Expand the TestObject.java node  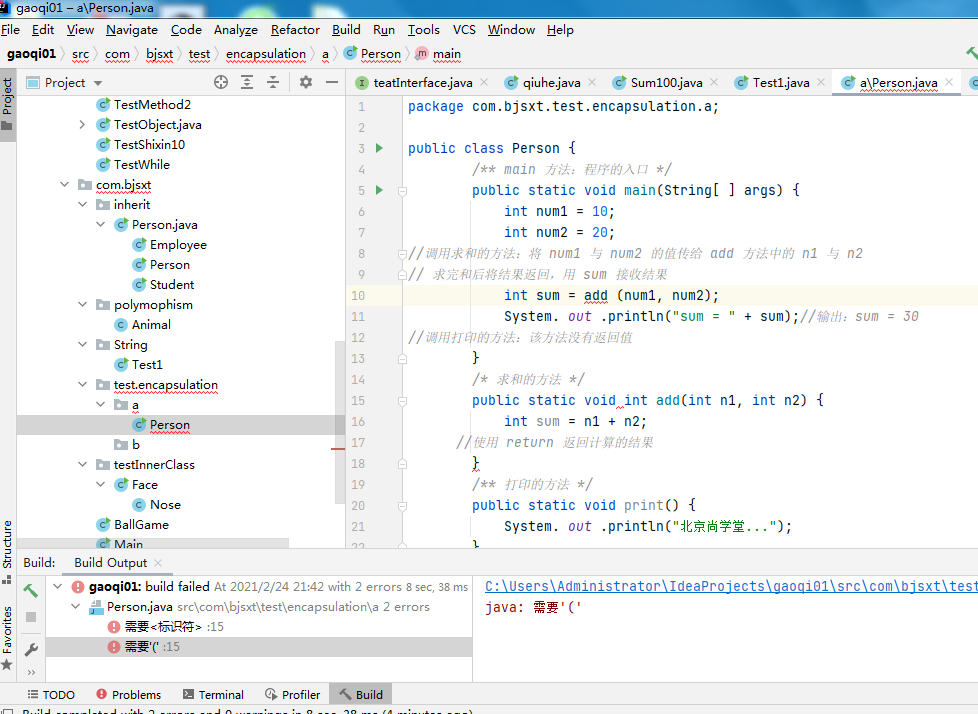click(x=82, y=125)
